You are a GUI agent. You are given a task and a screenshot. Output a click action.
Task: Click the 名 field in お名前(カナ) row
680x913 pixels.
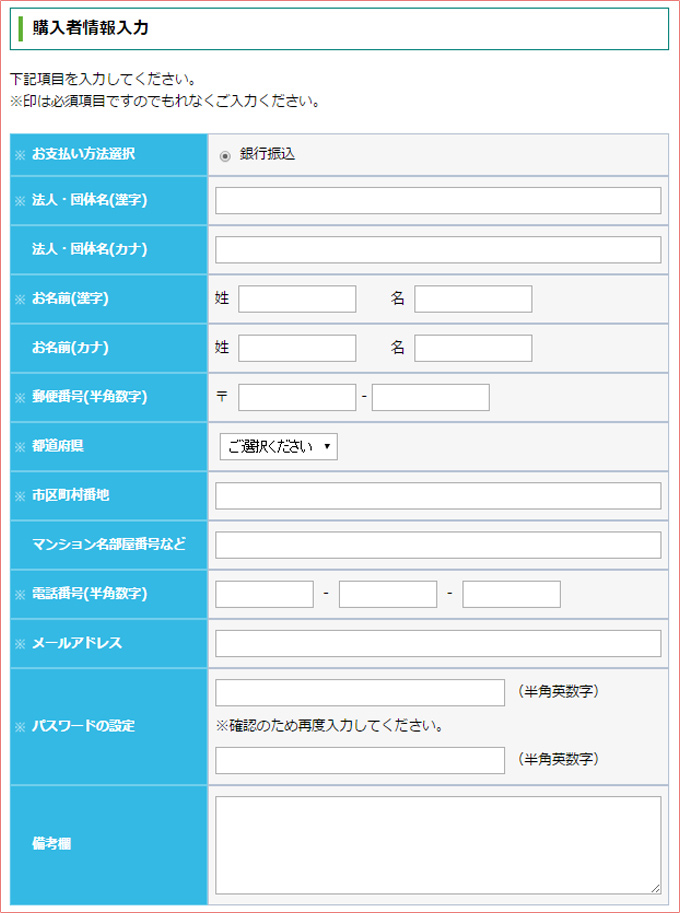click(x=473, y=348)
